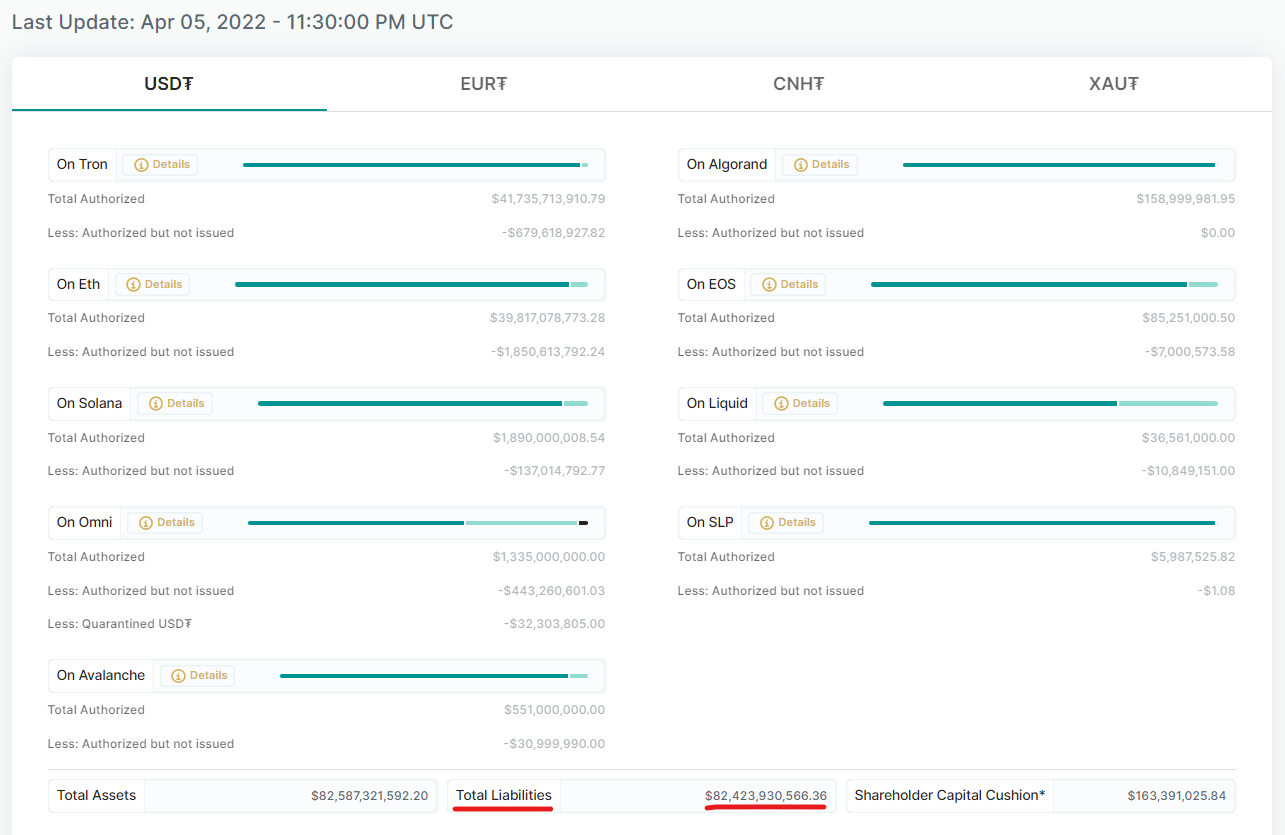Screen dimensions: 1285x835
Task: Select the CNH₮ tab
Action: tap(799, 84)
